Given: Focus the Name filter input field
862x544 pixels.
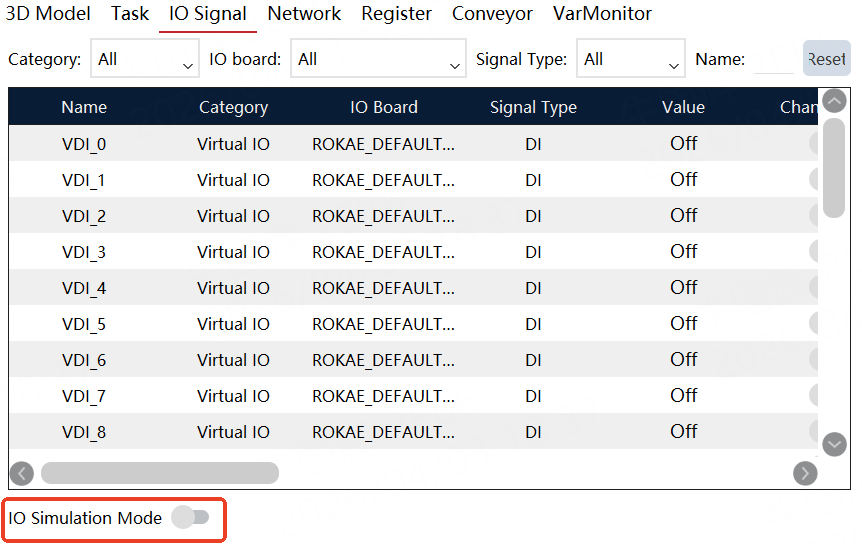Looking at the screenshot, I should tap(773, 60).
